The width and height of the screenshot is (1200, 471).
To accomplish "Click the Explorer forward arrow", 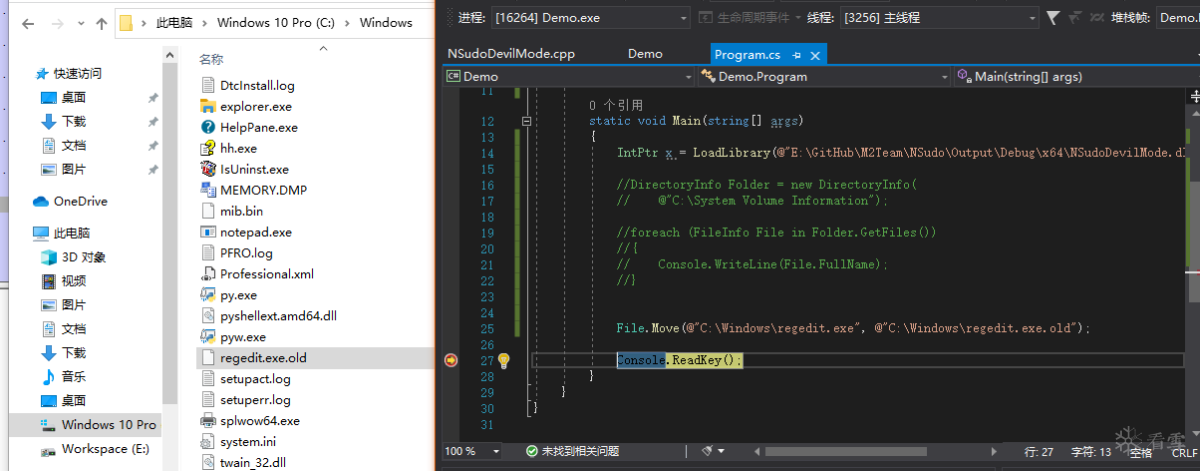I will (x=58, y=22).
